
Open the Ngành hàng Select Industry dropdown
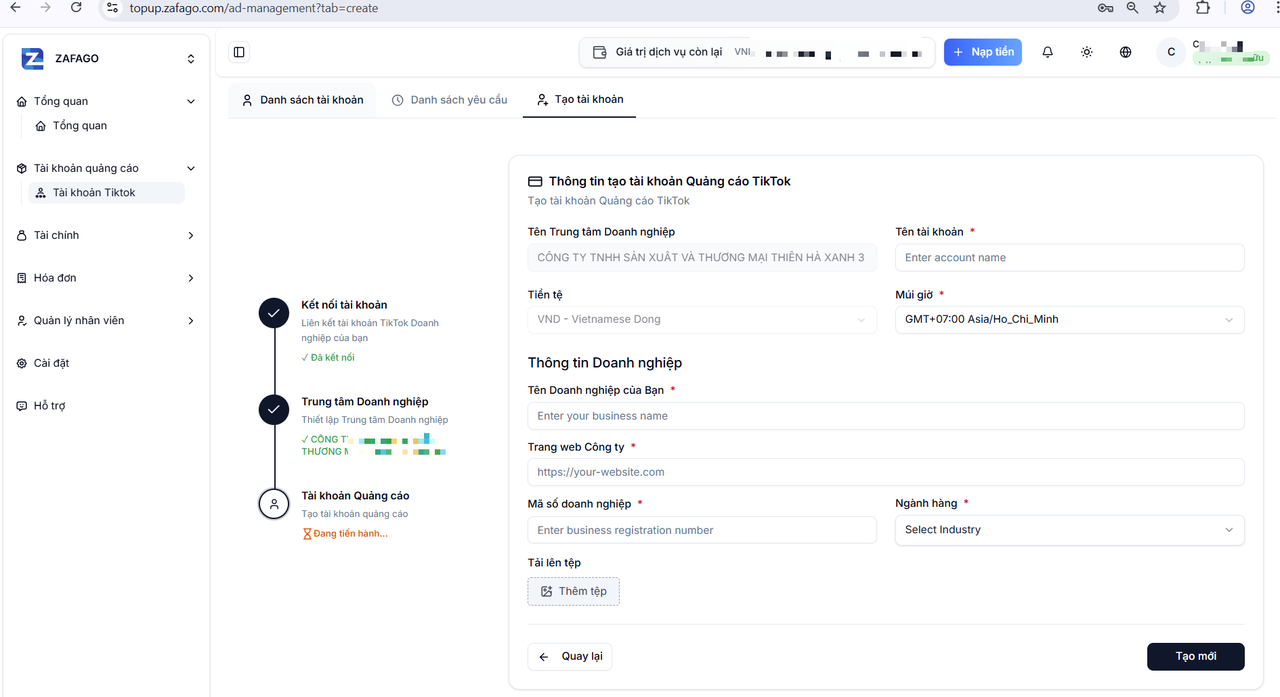(x=1070, y=530)
